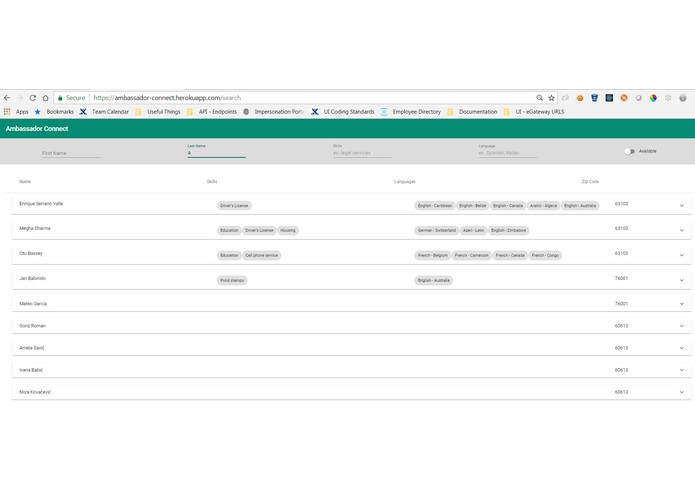Open the Useful Things bookmark folder

(x=158, y=112)
